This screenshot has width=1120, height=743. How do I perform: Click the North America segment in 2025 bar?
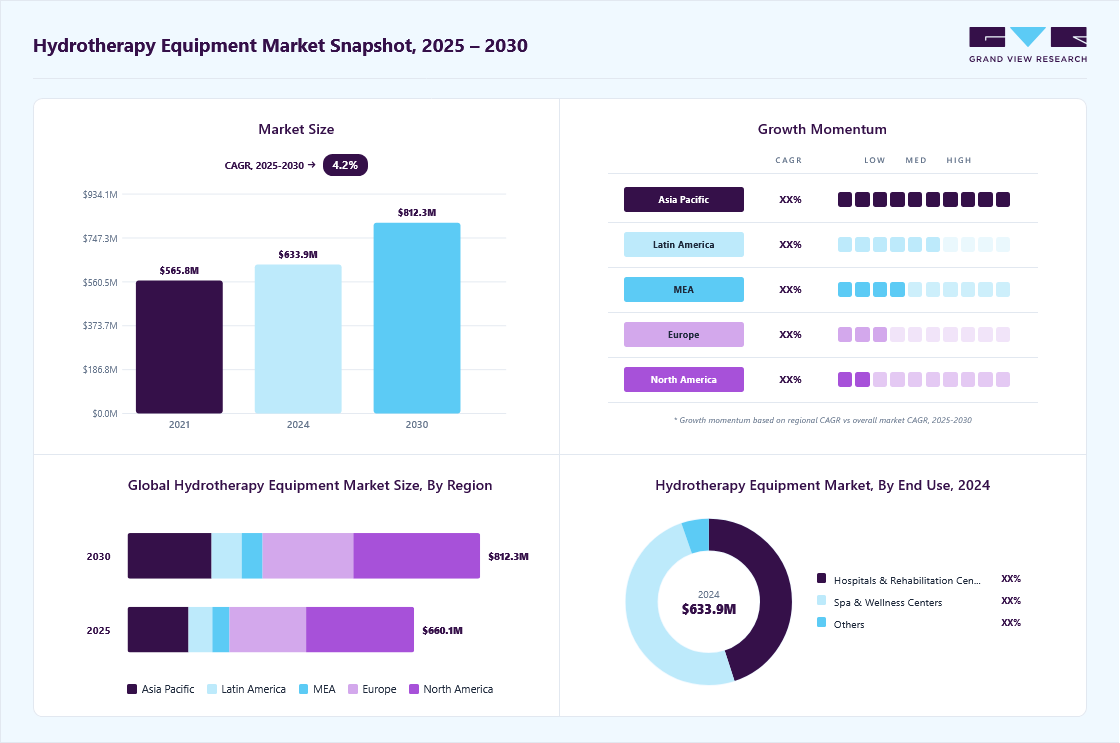tap(360, 629)
